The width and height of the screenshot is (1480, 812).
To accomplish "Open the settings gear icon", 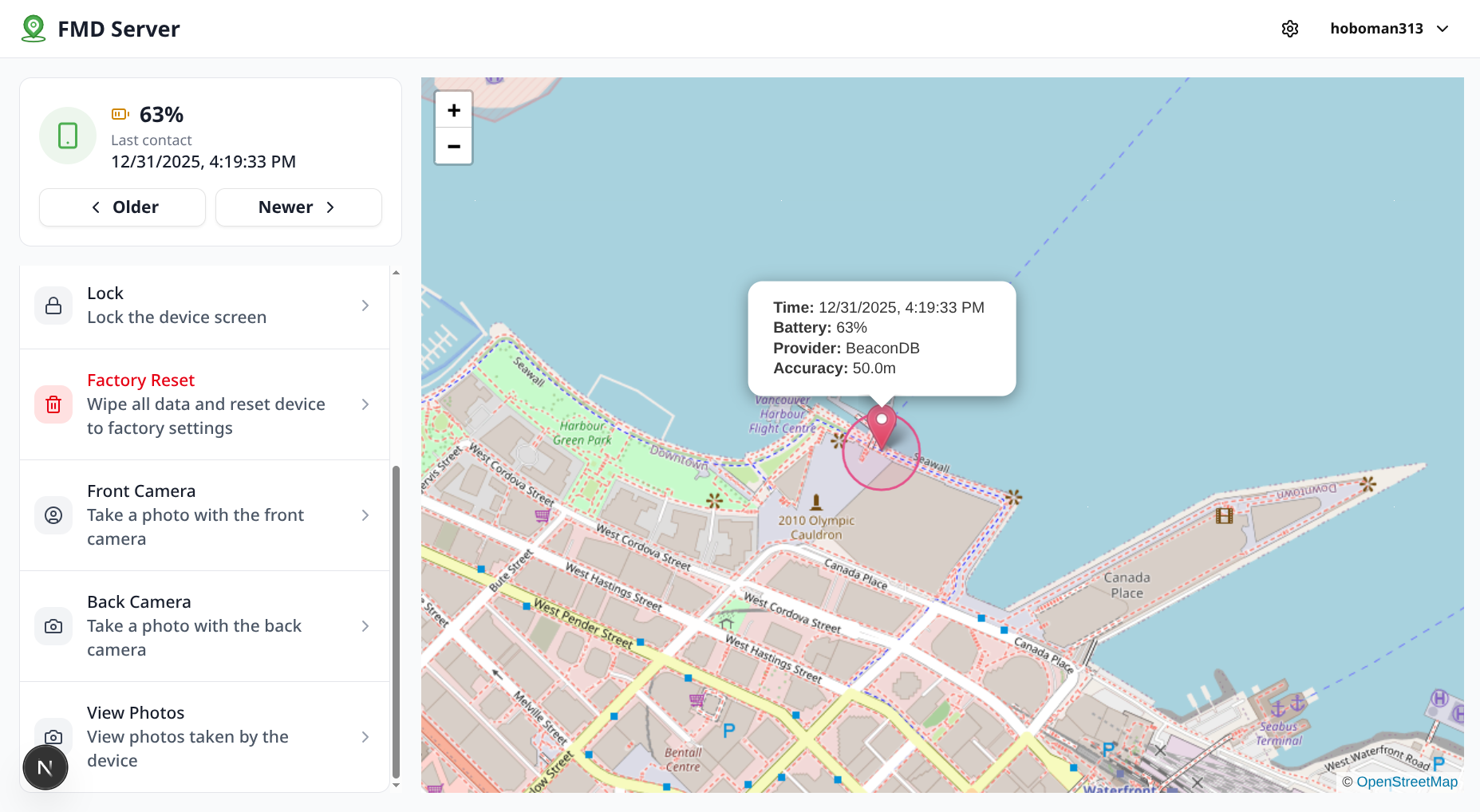I will [1289, 29].
